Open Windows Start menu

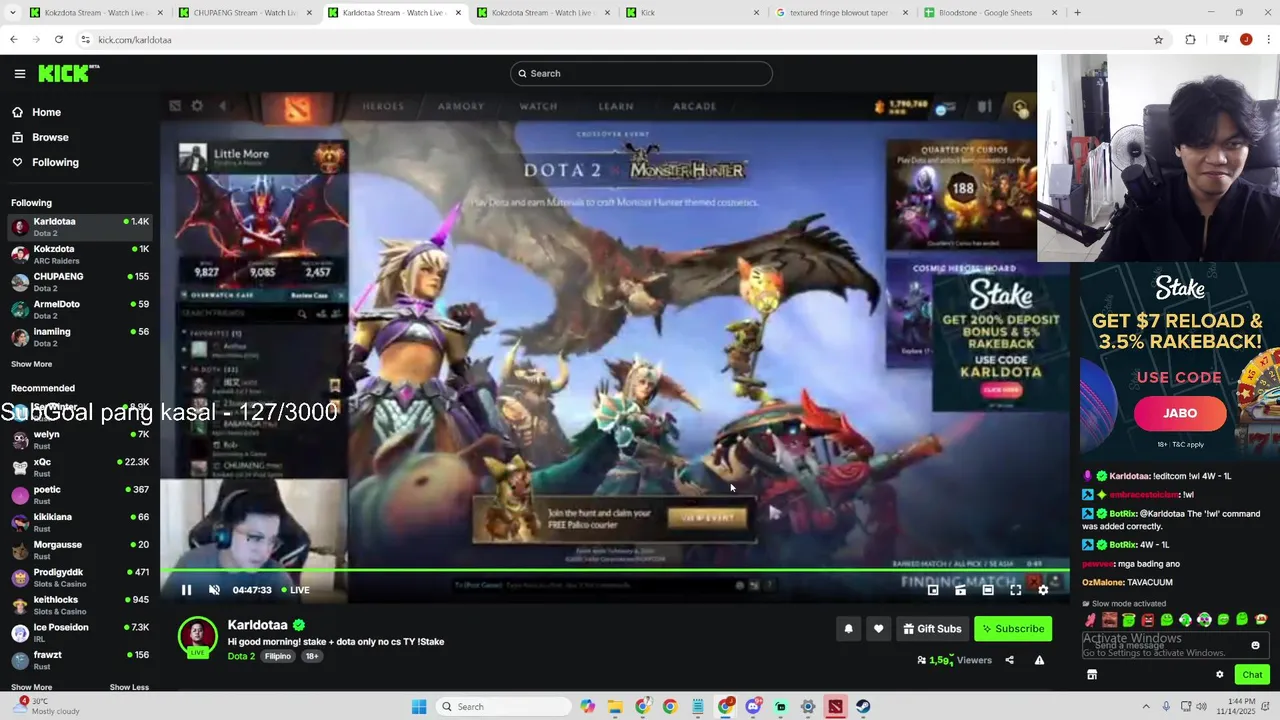pyautogui.click(x=419, y=707)
